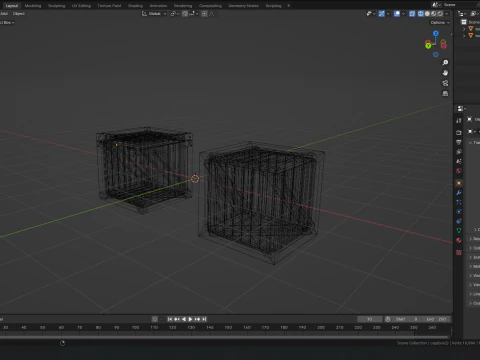Select wireframe viewport shading
Viewport: 480px width, 360px height.
421,14
